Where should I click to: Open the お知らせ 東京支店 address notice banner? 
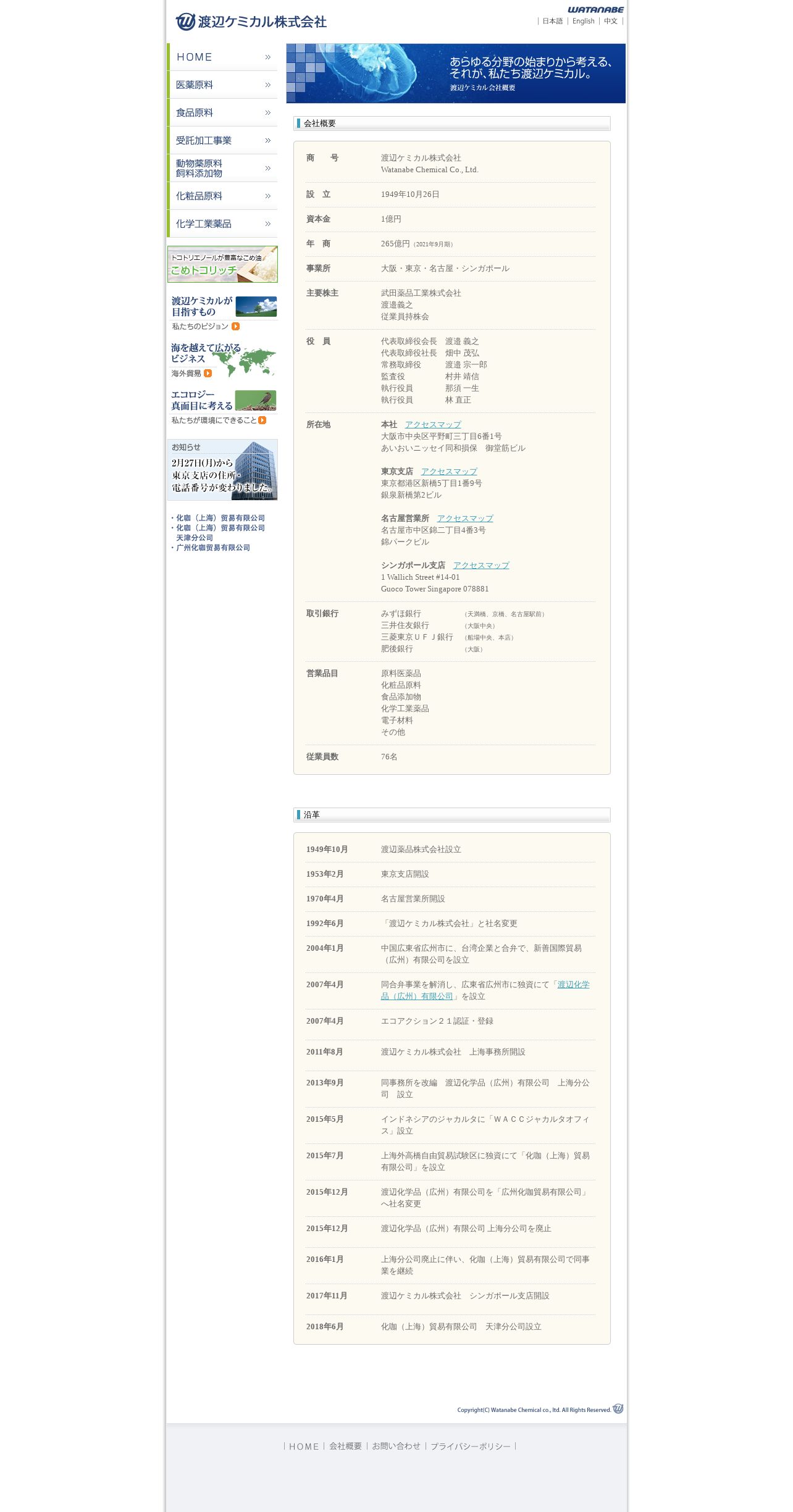click(222, 470)
